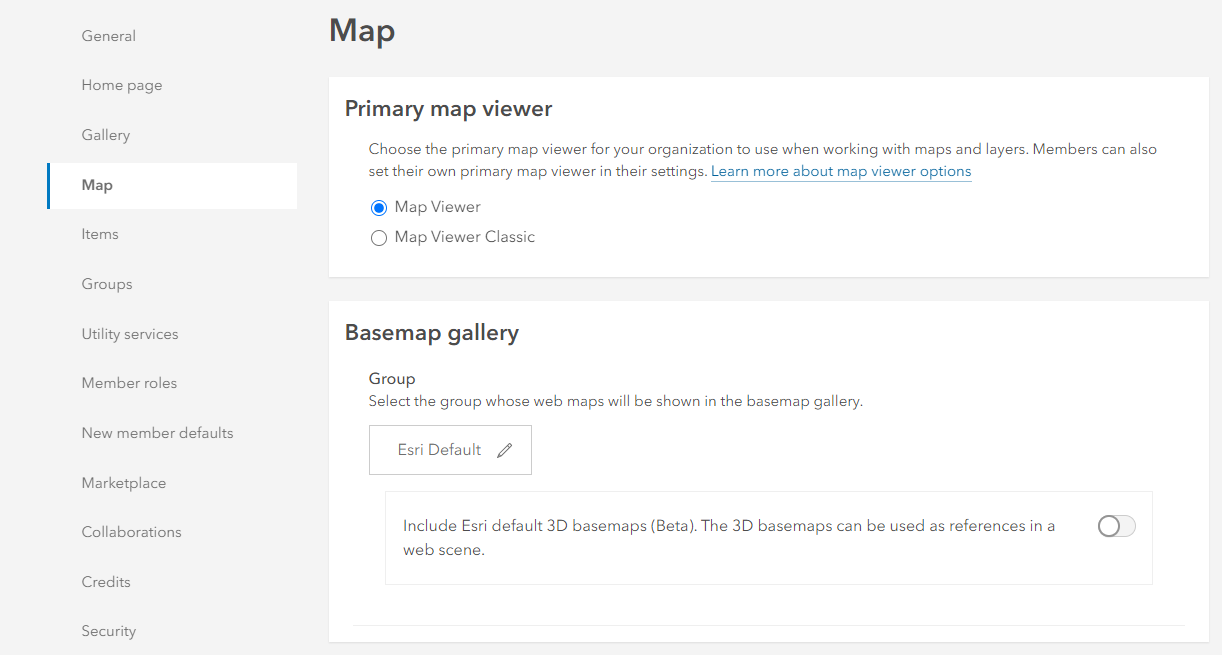The height and width of the screenshot is (655, 1222).
Task: Select the Map sidebar item
Action: [97, 185]
